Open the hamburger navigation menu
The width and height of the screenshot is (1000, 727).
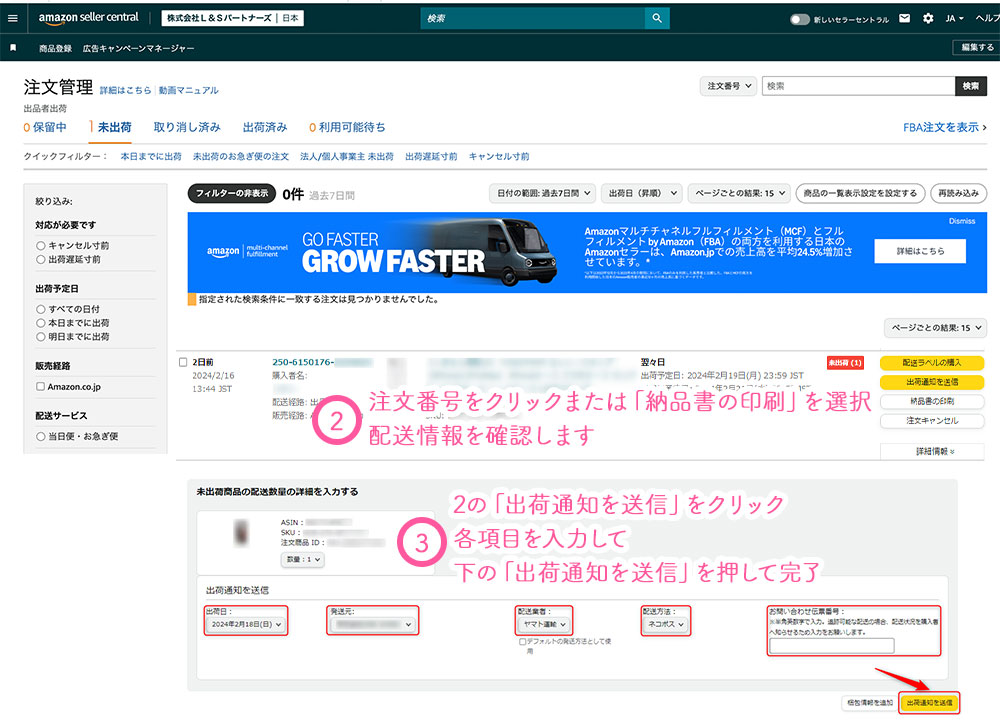coord(13,18)
